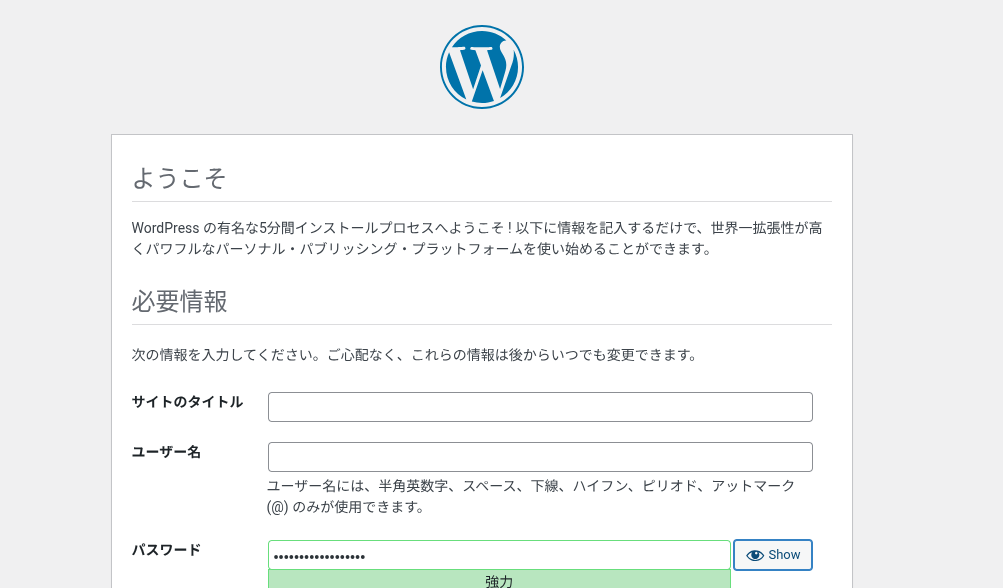Click the sentence starting 次の情報を入力
Image resolution: width=1003 pixels, height=588 pixels.
[415, 354]
